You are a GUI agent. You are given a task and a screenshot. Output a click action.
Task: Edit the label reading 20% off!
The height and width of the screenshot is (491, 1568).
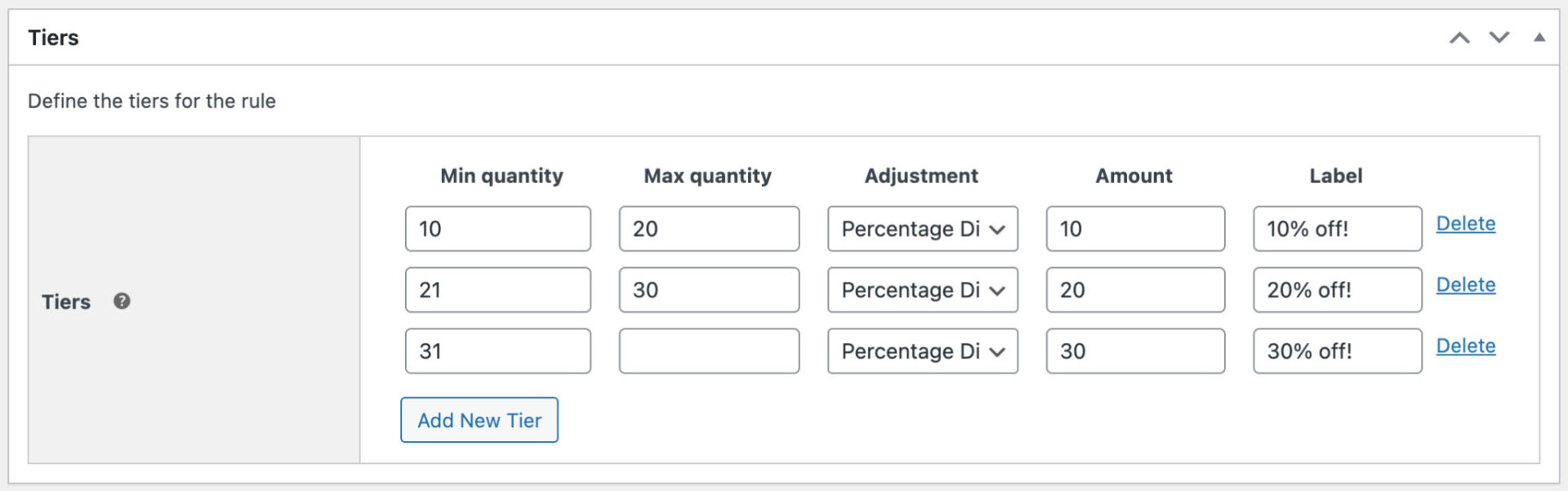[1337, 290]
